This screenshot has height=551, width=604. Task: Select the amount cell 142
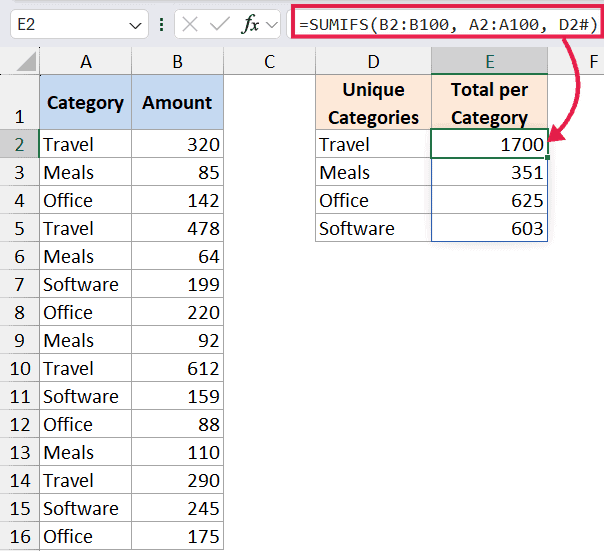click(x=177, y=200)
